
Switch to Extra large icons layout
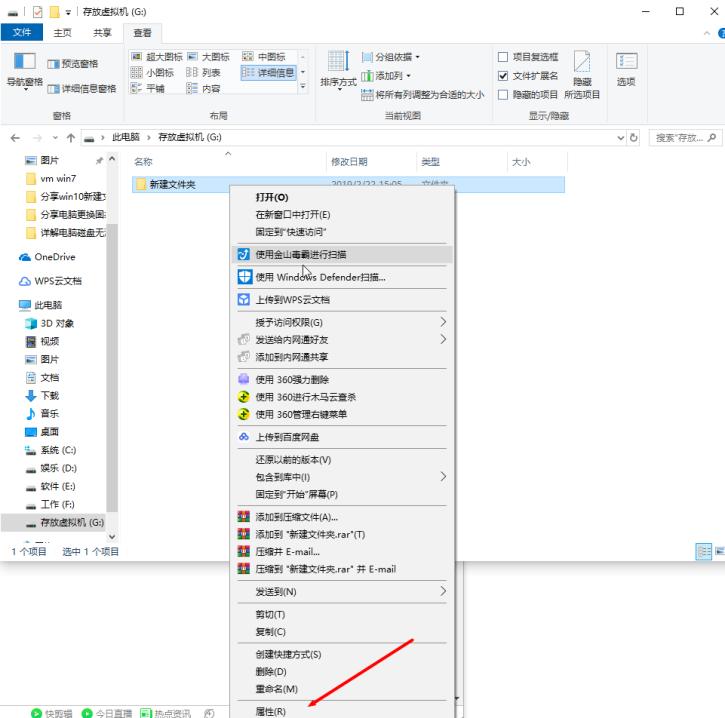[x=157, y=57]
